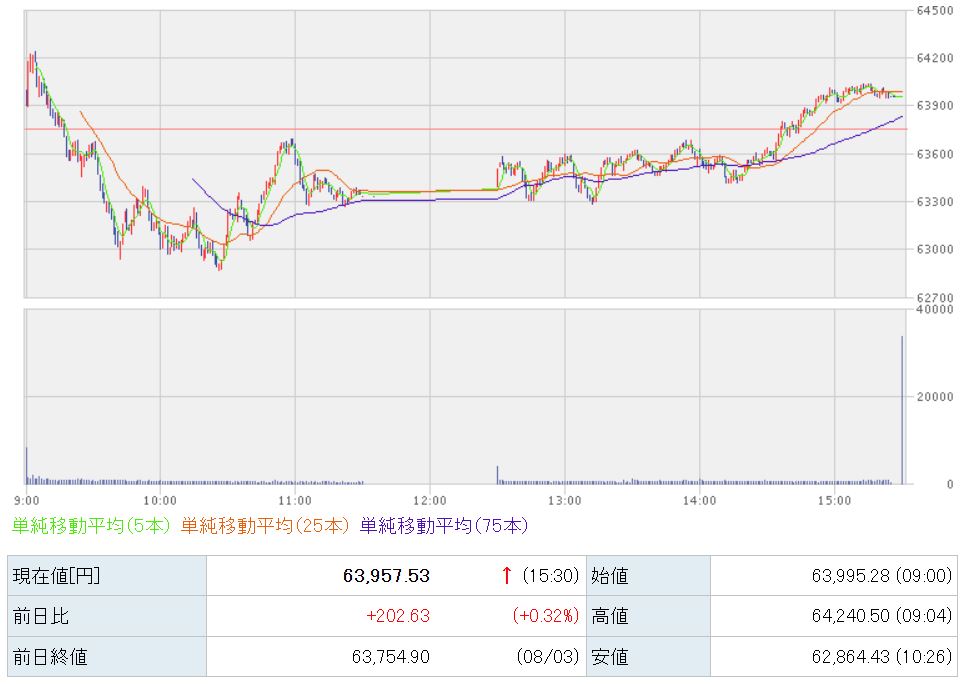Click the current price 63,957.53
The width and height of the screenshot is (966, 684).
click(386, 576)
